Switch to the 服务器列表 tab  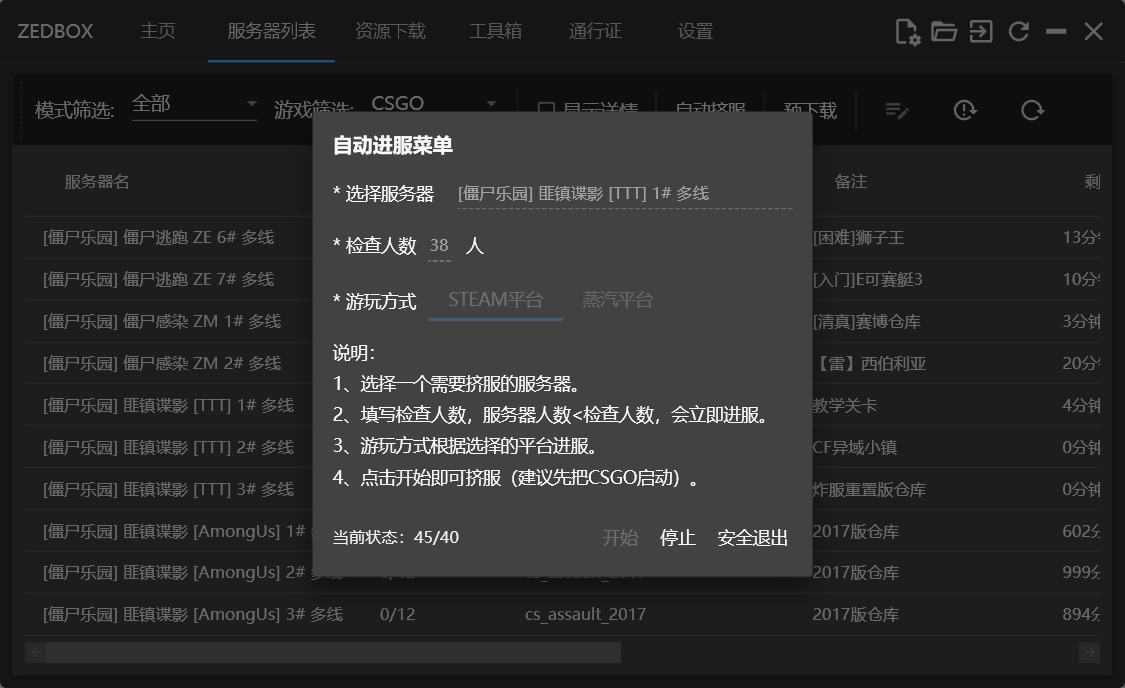pos(271,32)
